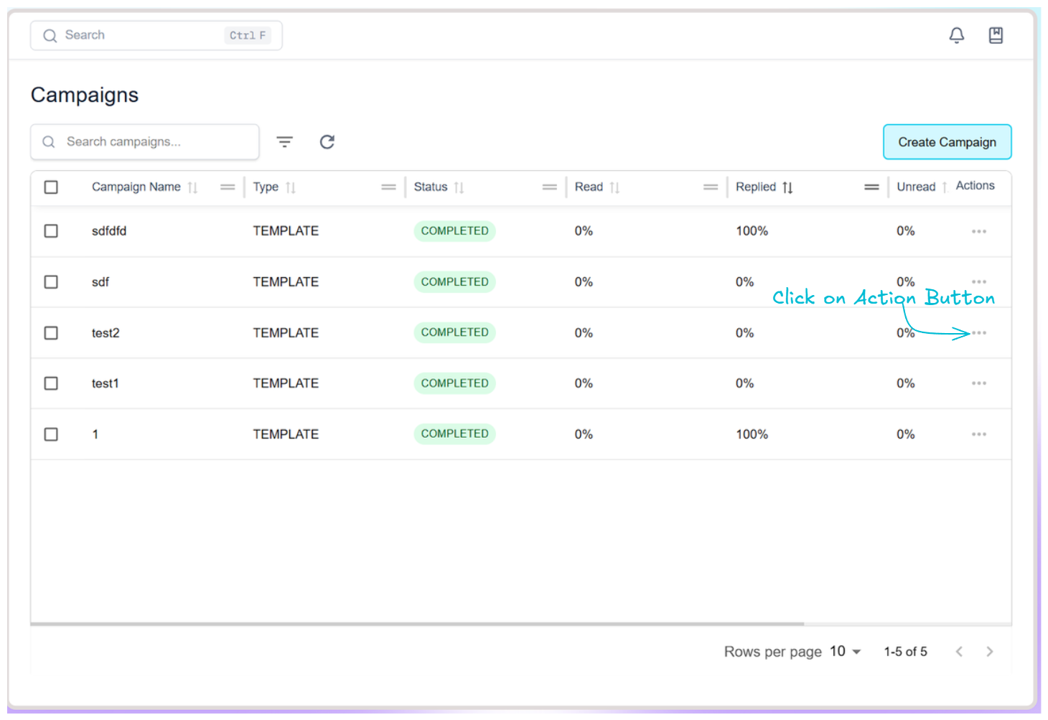Select all campaigns with header checkbox
The width and height of the screenshot is (1048, 720).
point(51,187)
